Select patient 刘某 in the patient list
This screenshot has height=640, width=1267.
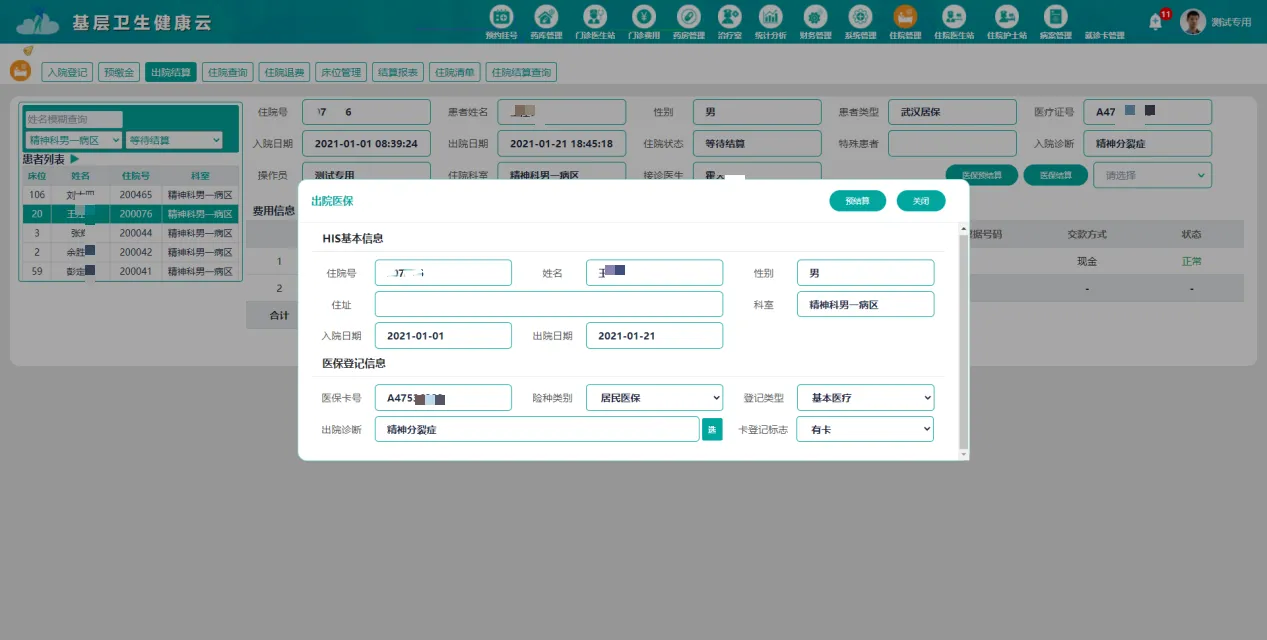[x=80, y=194]
